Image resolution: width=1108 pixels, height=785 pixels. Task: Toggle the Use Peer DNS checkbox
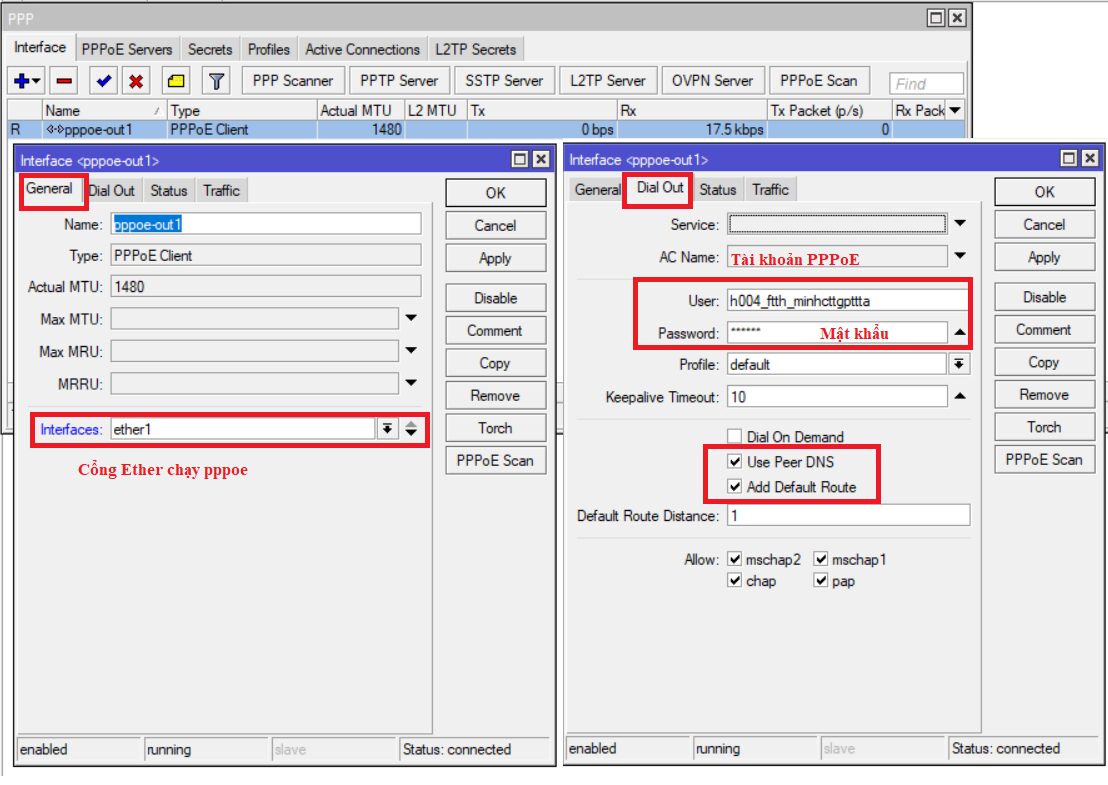[x=735, y=462]
